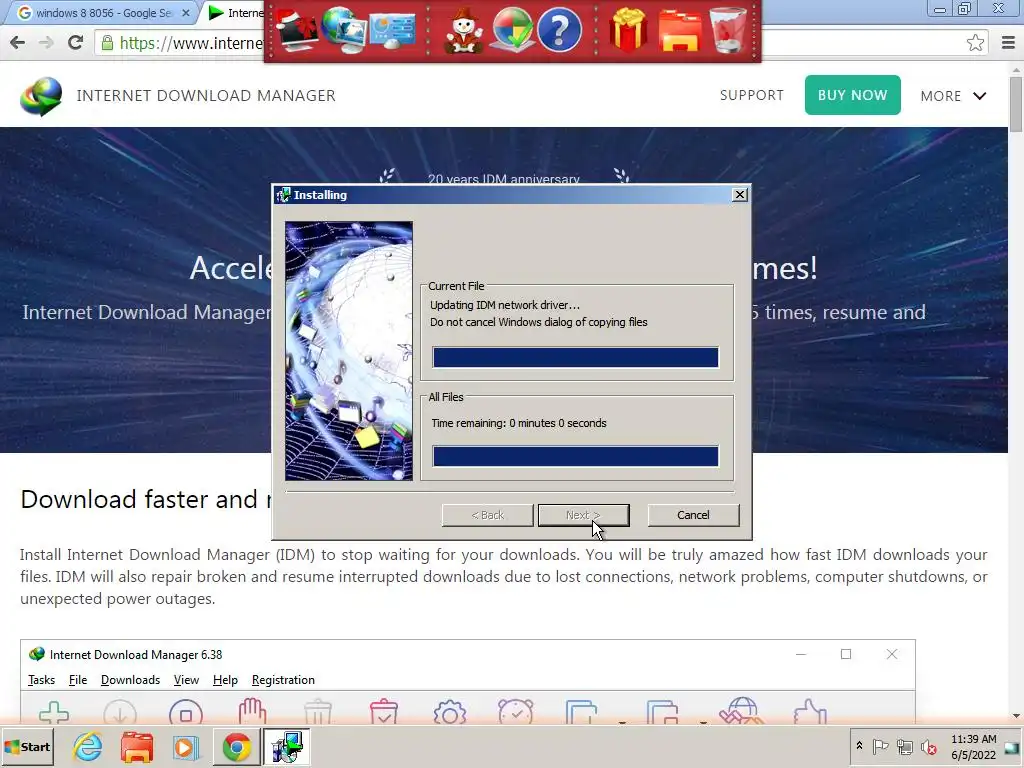Click the green plus Add URL icon

(54, 712)
